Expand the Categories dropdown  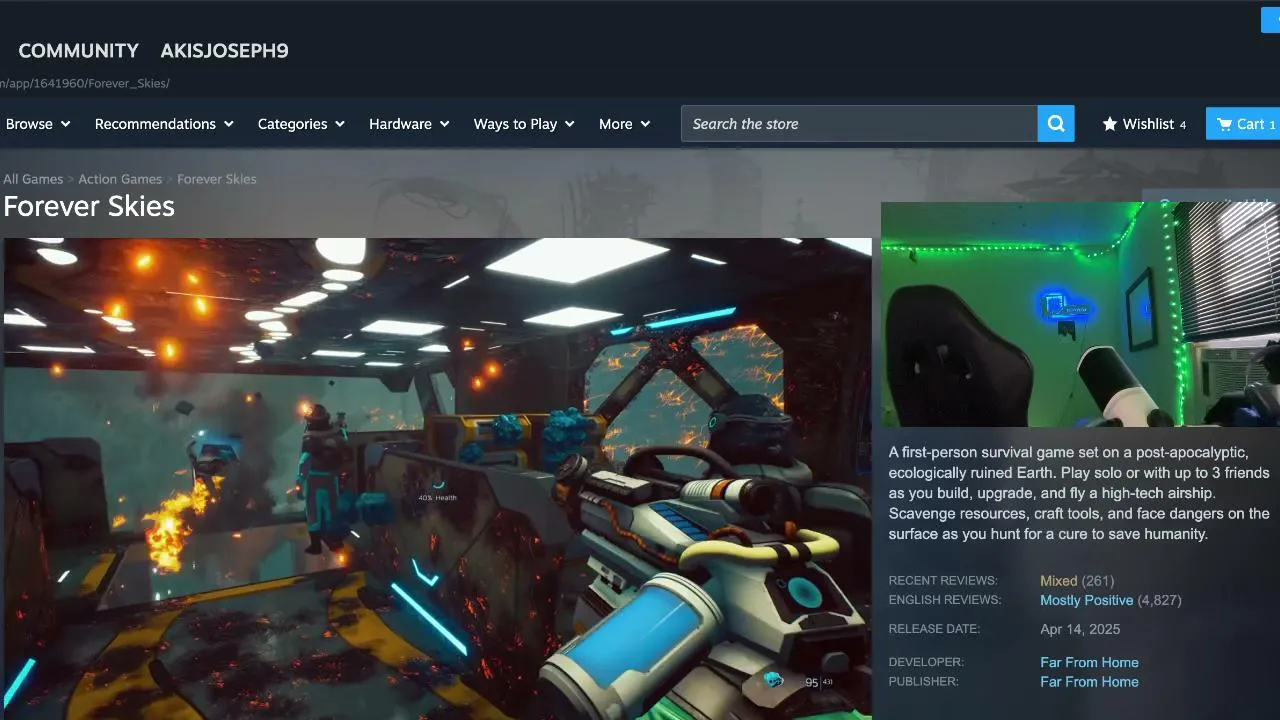[x=301, y=124]
